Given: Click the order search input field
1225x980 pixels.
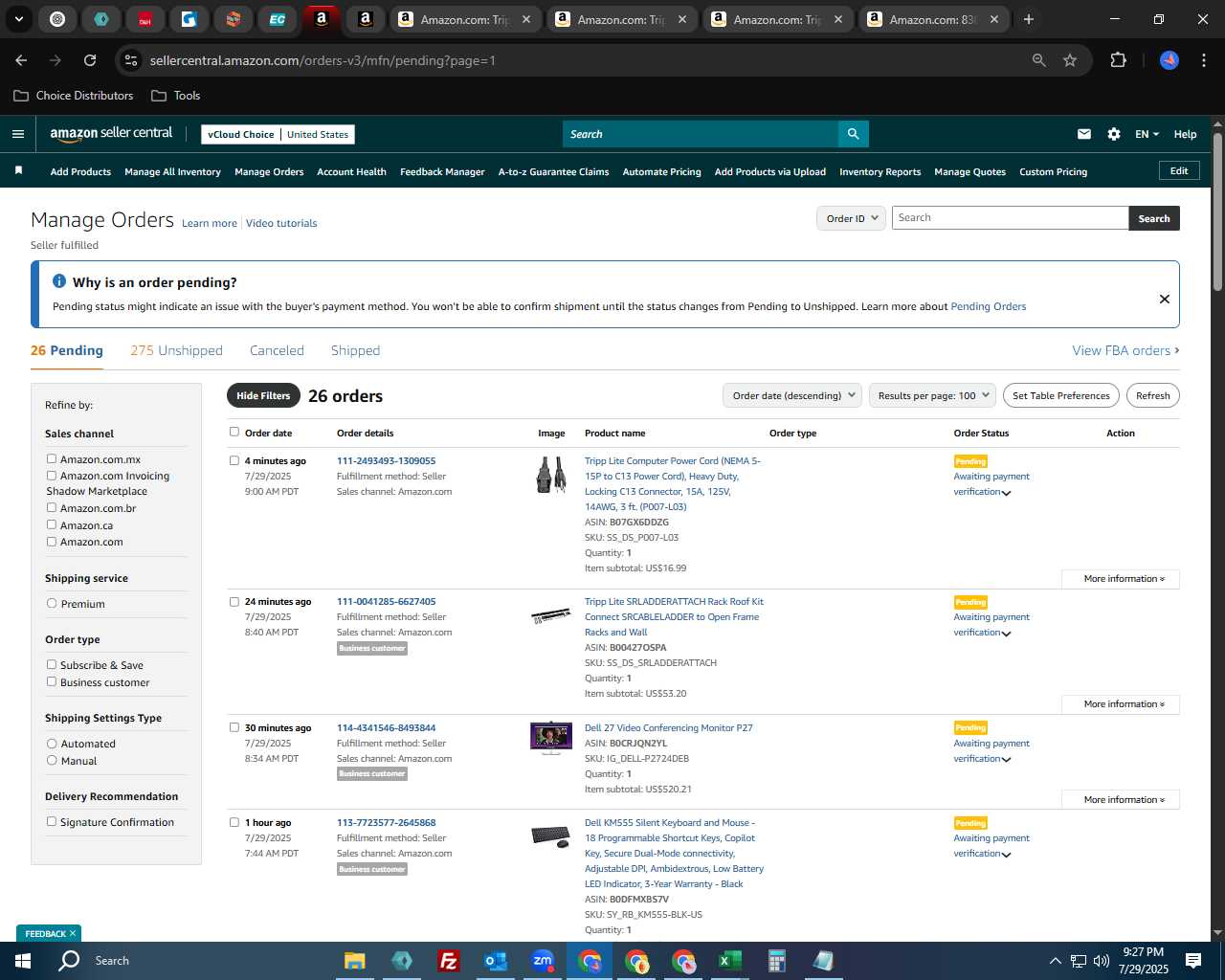Looking at the screenshot, I should 1011,218.
